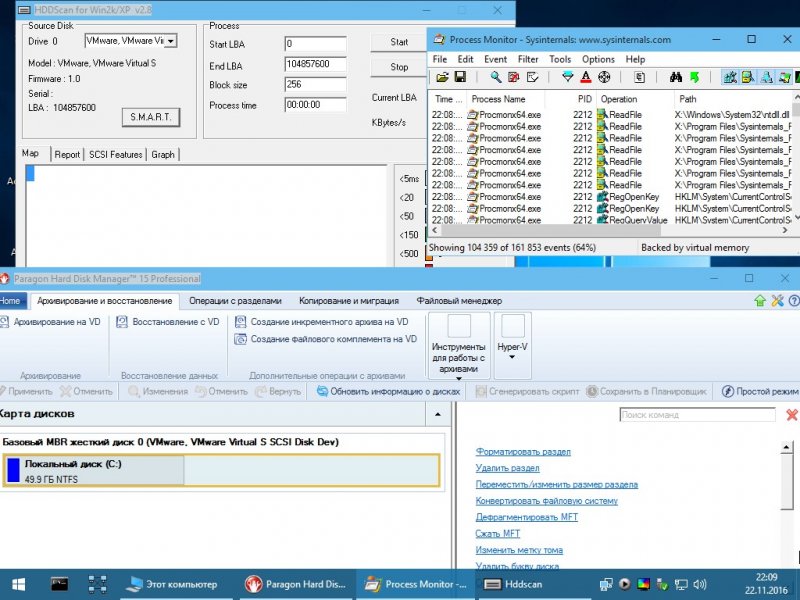
Task: Click HDDScan Stop button
Action: pyautogui.click(x=399, y=67)
